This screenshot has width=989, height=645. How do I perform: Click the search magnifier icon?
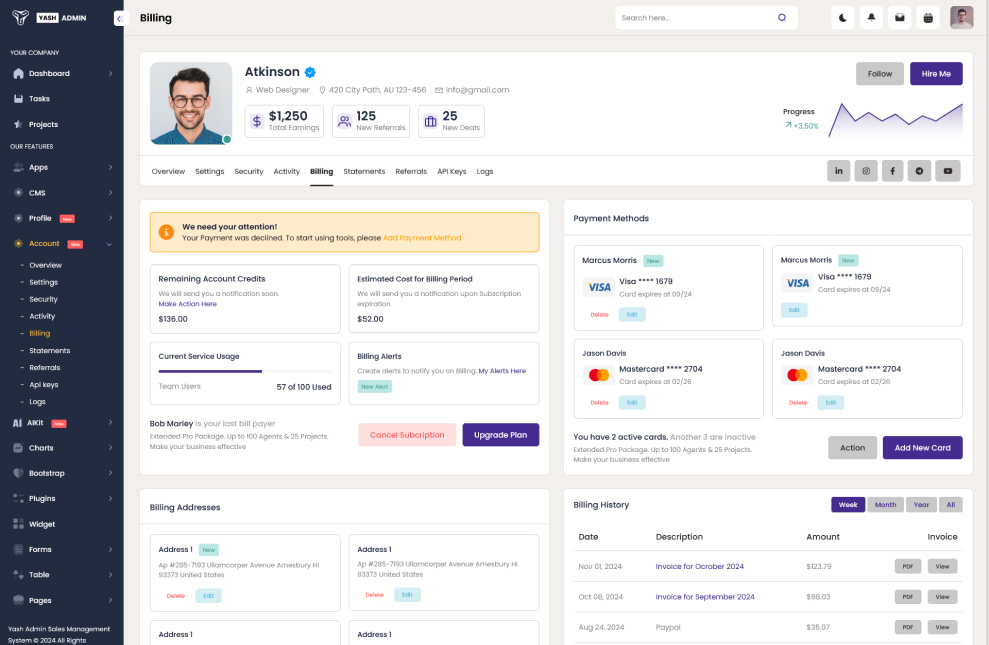(781, 18)
